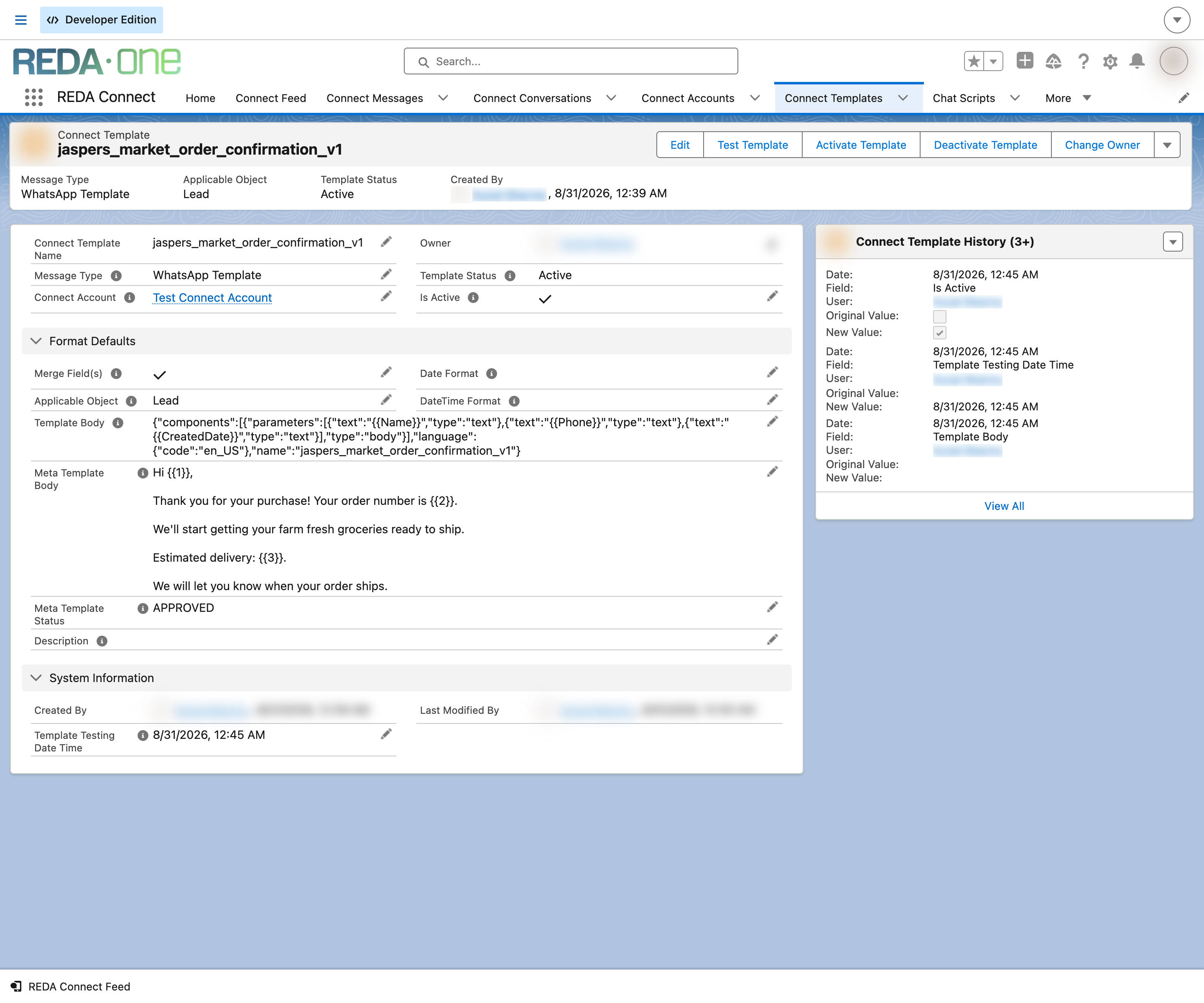Open Connect Template History panel dropdown
Viewport: 1204px width, 1003px height.
pyautogui.click(x=1173, y=242)
